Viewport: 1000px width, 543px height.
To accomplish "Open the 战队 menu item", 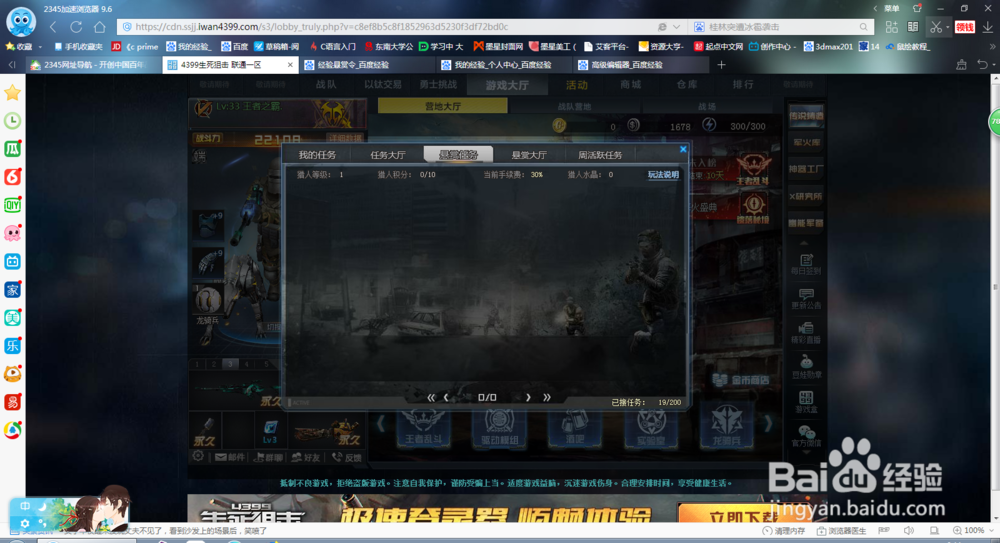I will click(326, 85).
